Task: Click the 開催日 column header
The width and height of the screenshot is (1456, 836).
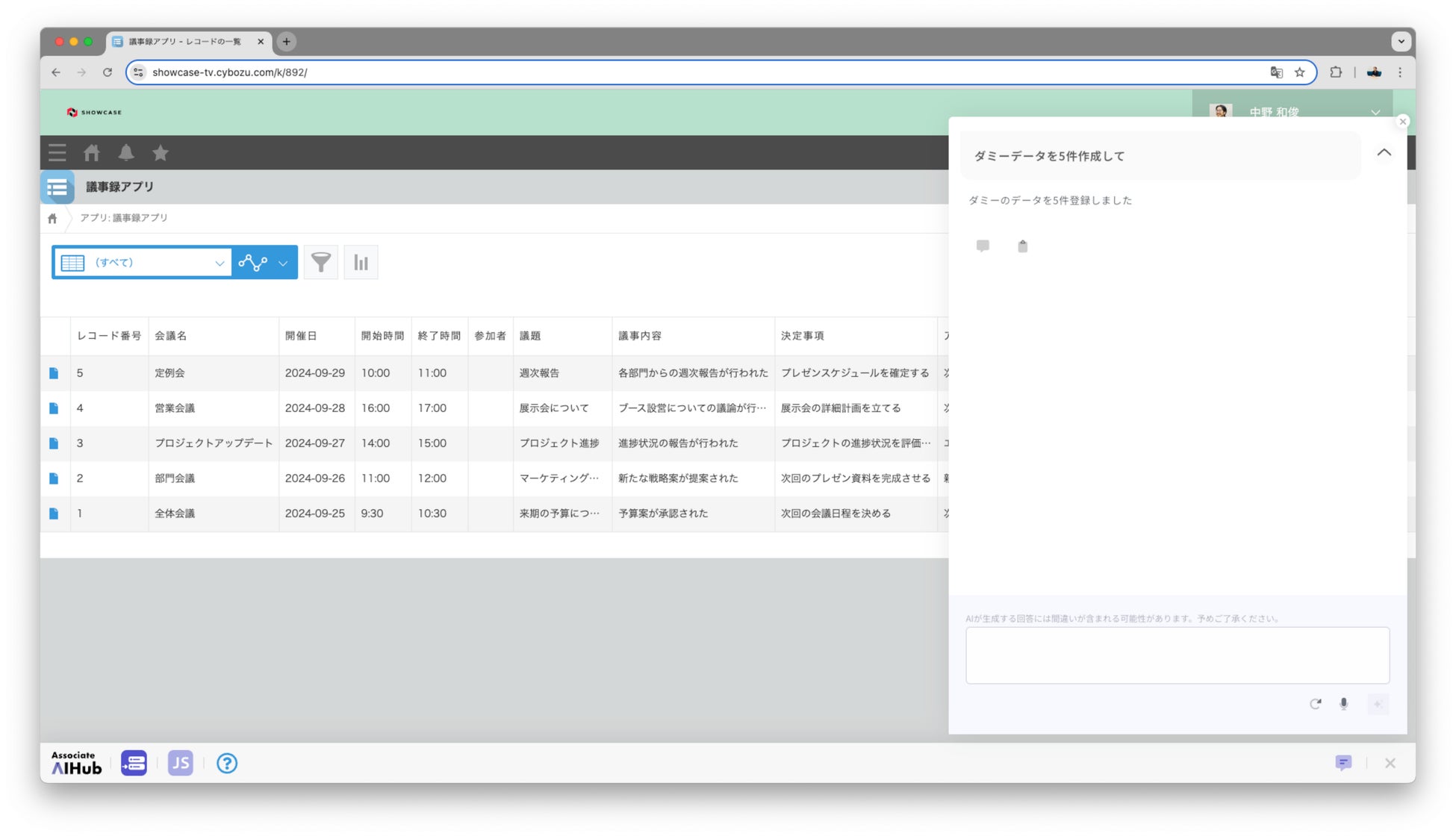Action: pos(302,336)
